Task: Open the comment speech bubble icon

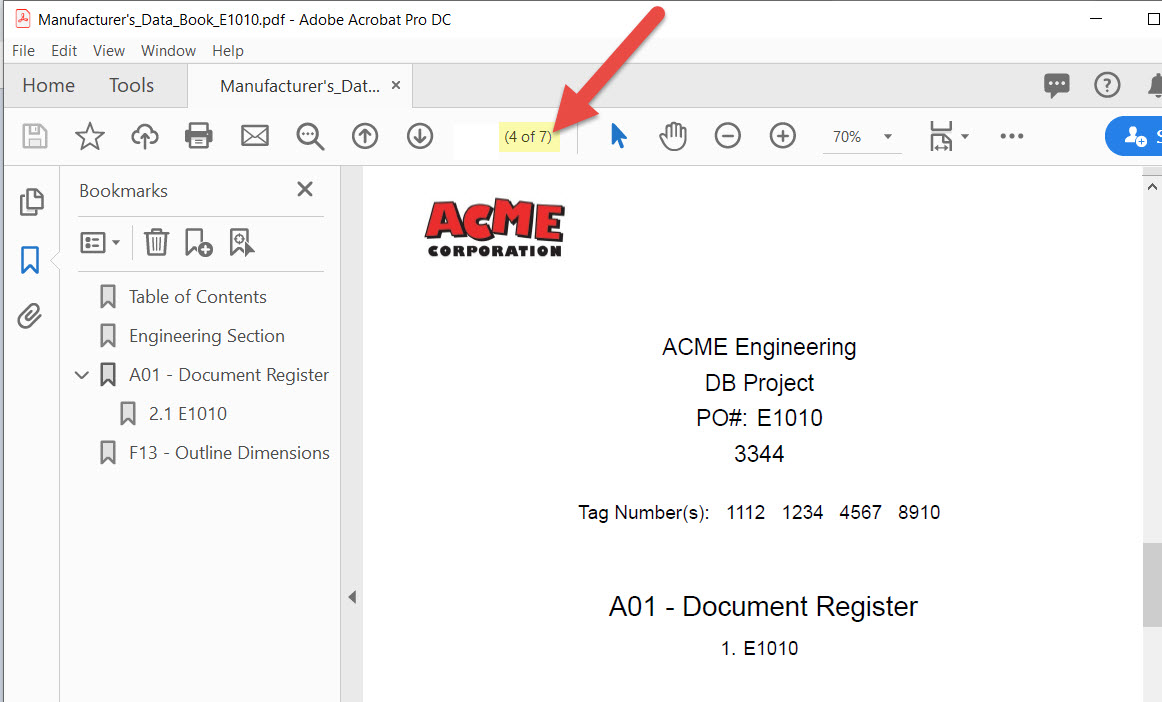Action: (1057, 85)
